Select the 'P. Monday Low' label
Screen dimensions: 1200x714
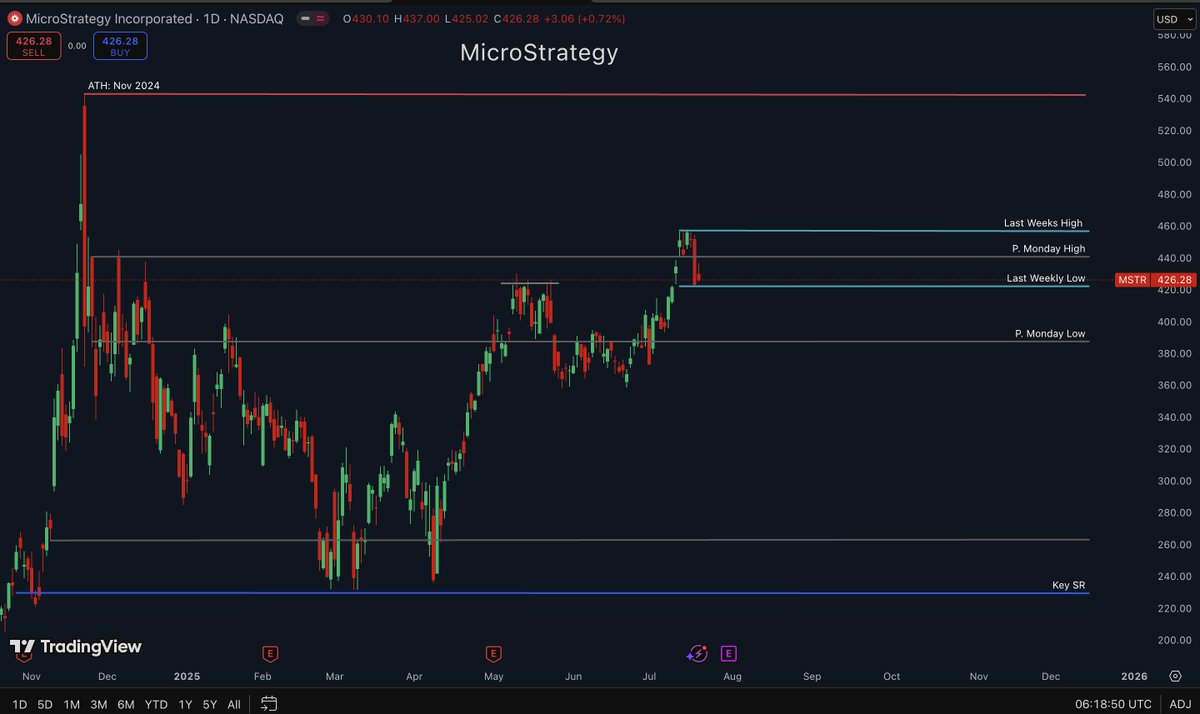[x=1050, y=334]
